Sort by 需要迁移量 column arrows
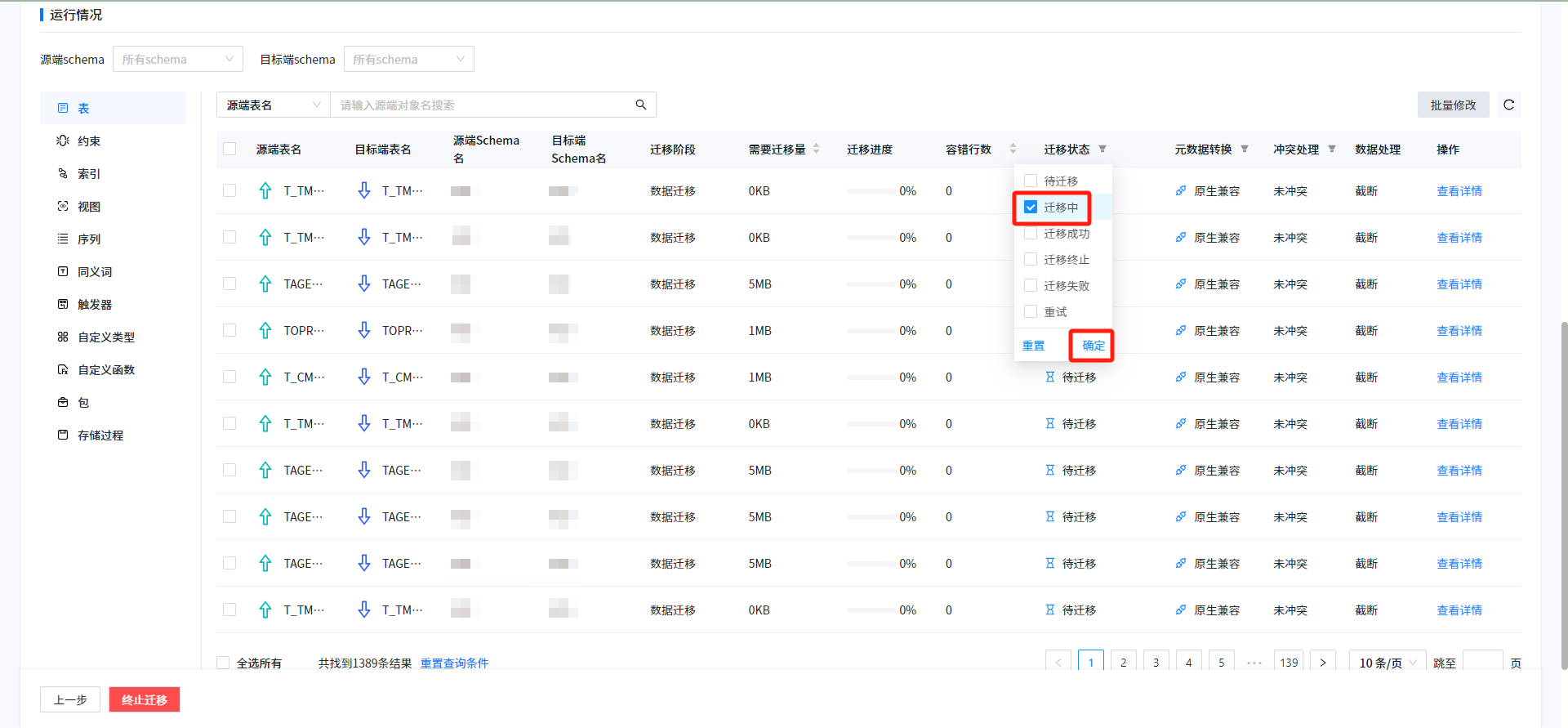Image resolution: width=1568 pixels, height=728 pixels. tap(817, 149)
